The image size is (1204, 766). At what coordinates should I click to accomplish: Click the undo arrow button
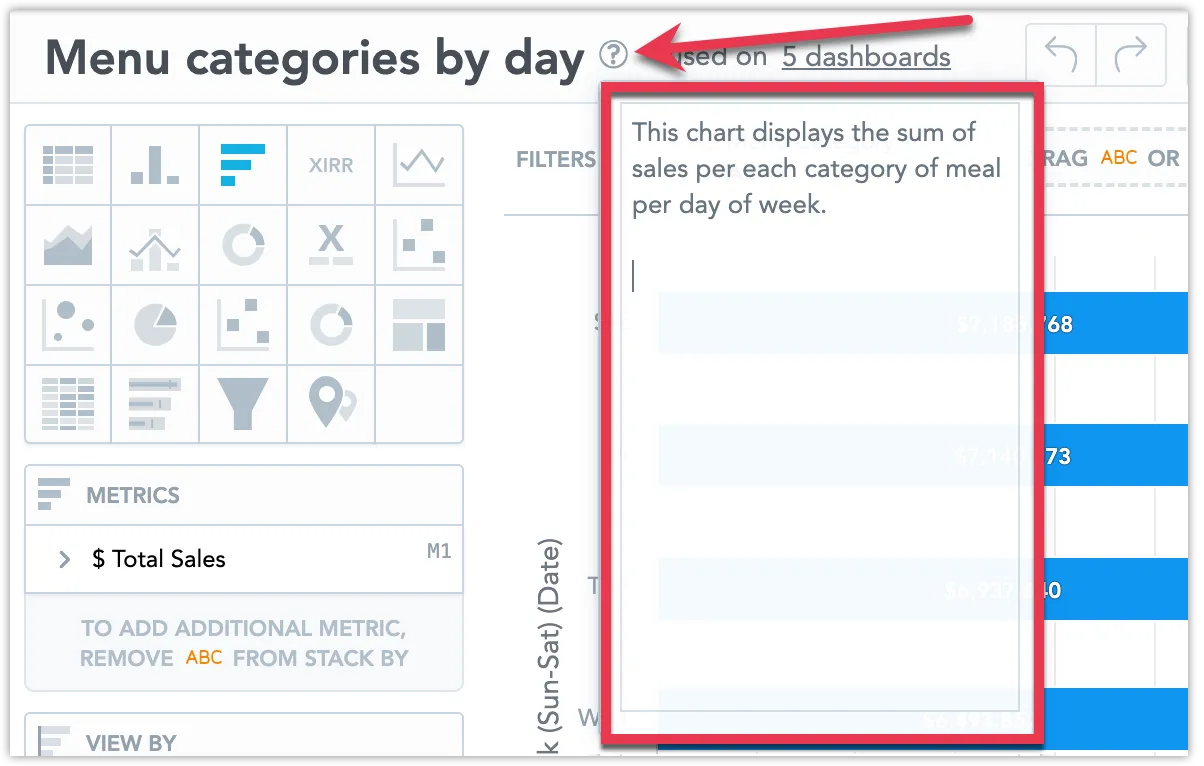[1059, 54]
